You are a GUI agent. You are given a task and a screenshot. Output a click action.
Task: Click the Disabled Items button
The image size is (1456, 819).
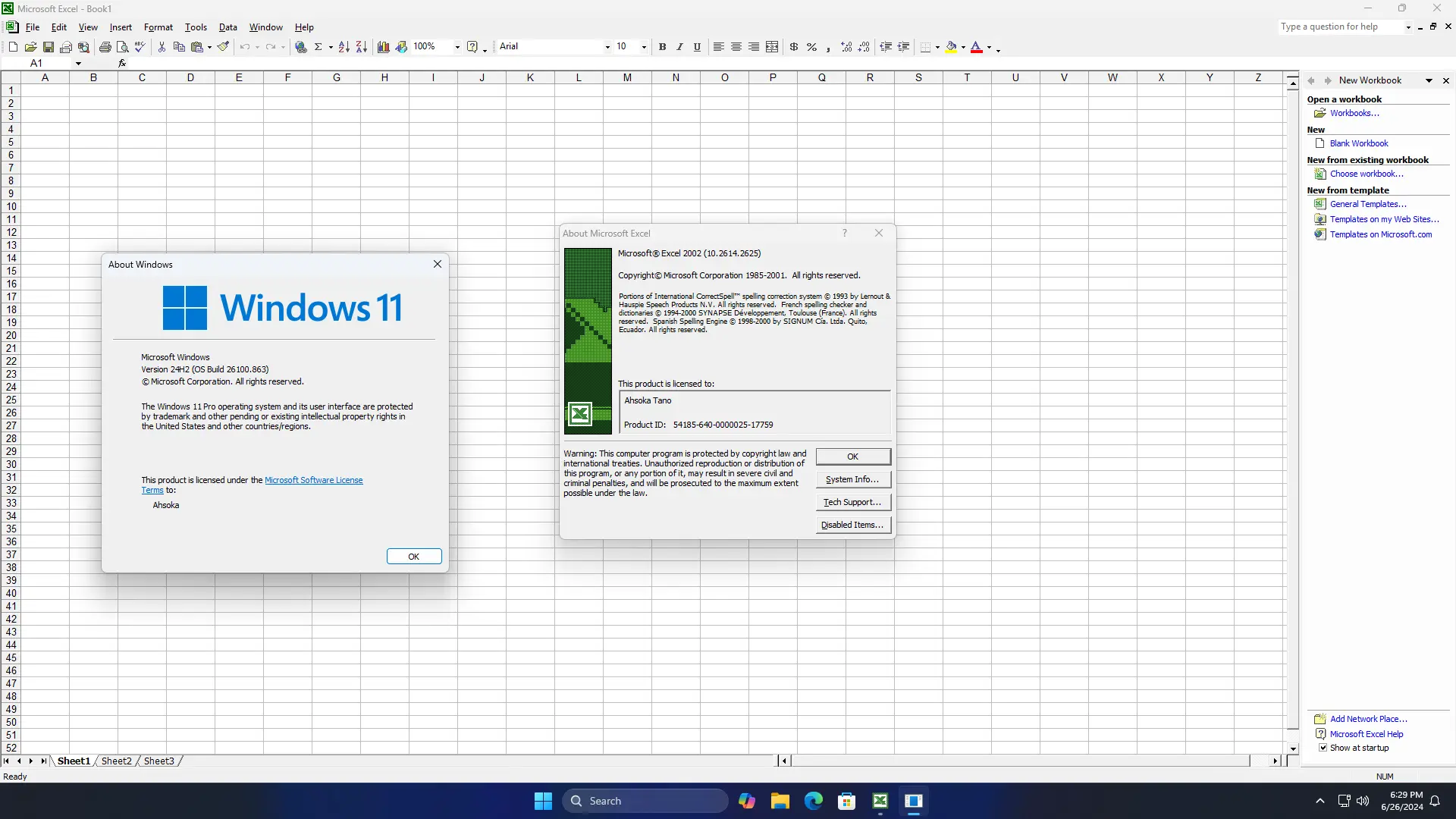point(853,525)
